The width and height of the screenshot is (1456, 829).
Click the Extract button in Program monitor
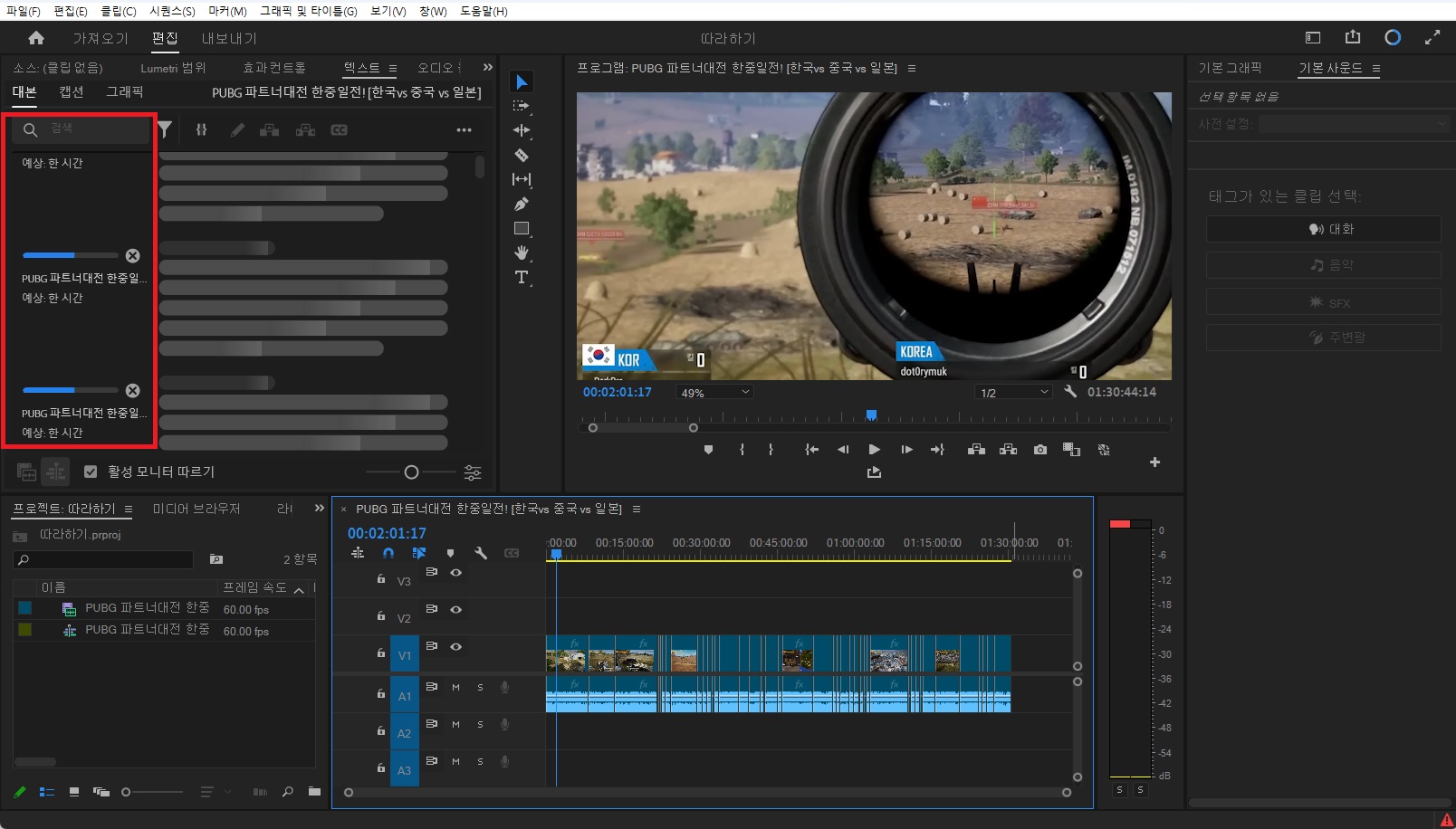pyautogui.click(x=1008, y=449)
